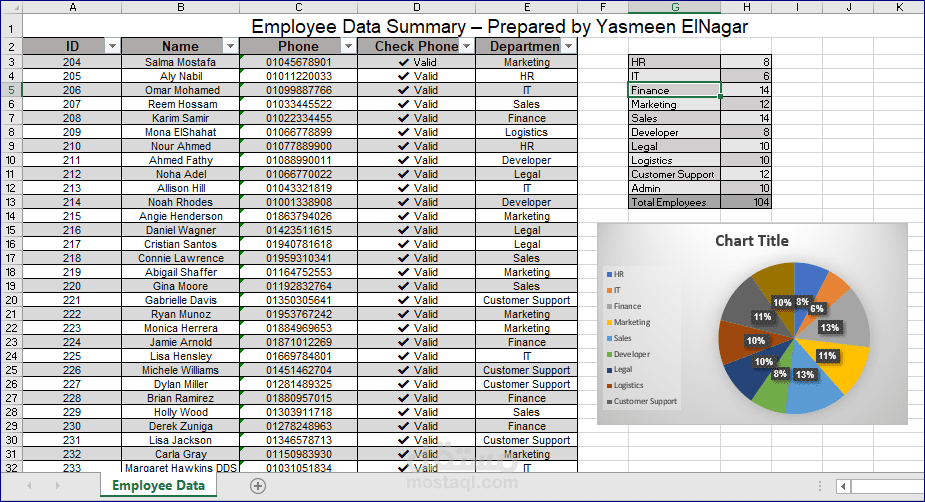Select the title cell Employee Data Summary
Screen dimensions: 925x502
(x=499, y=27)
